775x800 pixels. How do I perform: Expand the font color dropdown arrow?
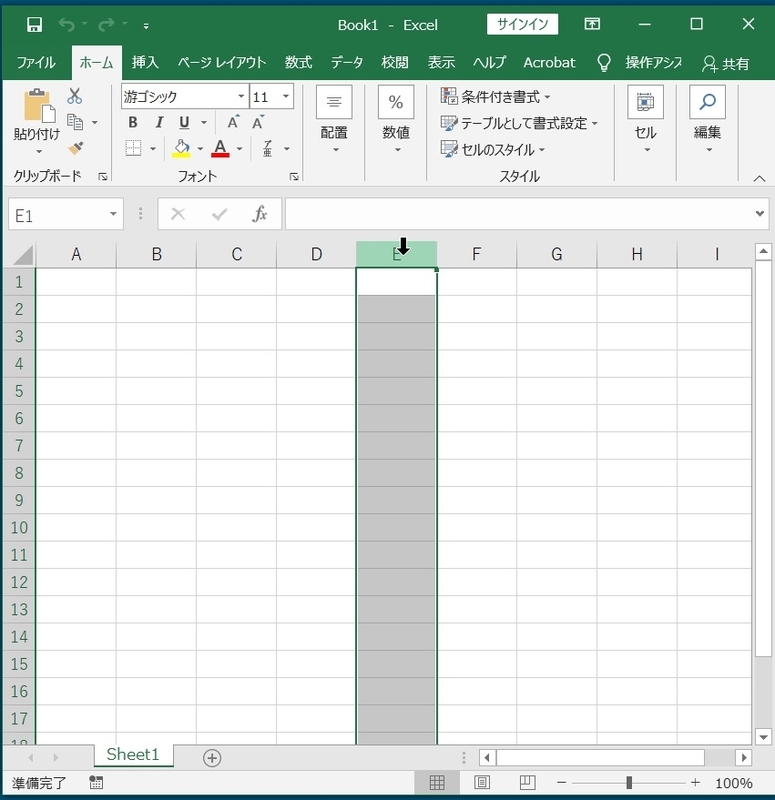coord(239,149)
